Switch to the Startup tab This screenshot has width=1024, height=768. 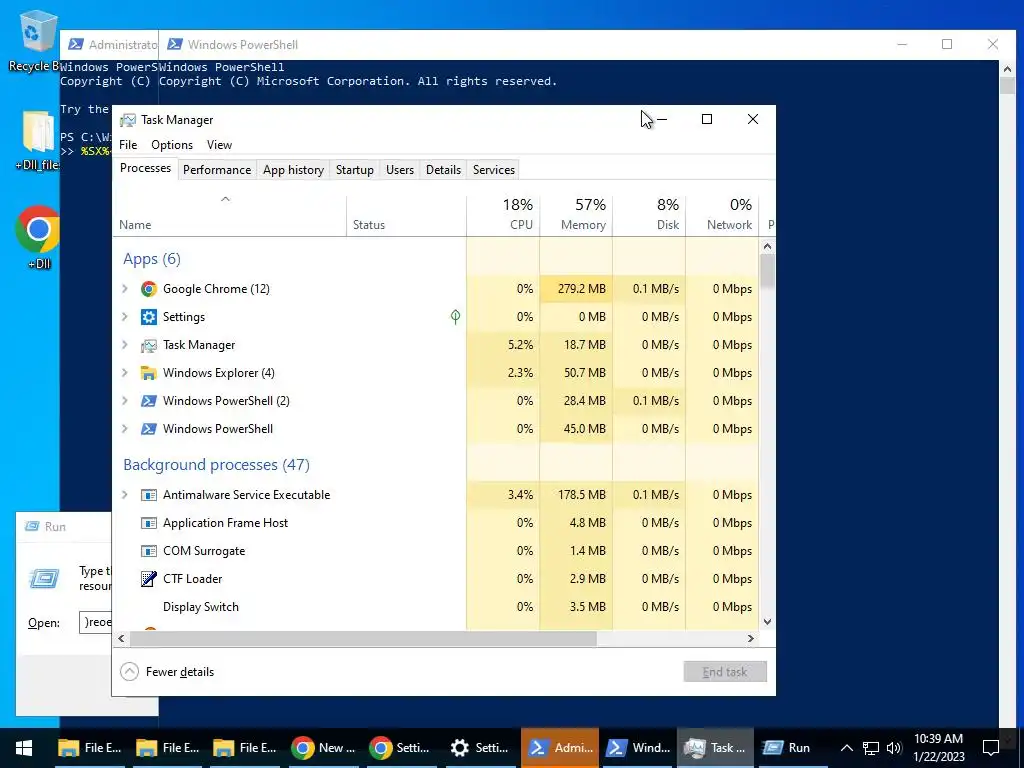[355, 170]
